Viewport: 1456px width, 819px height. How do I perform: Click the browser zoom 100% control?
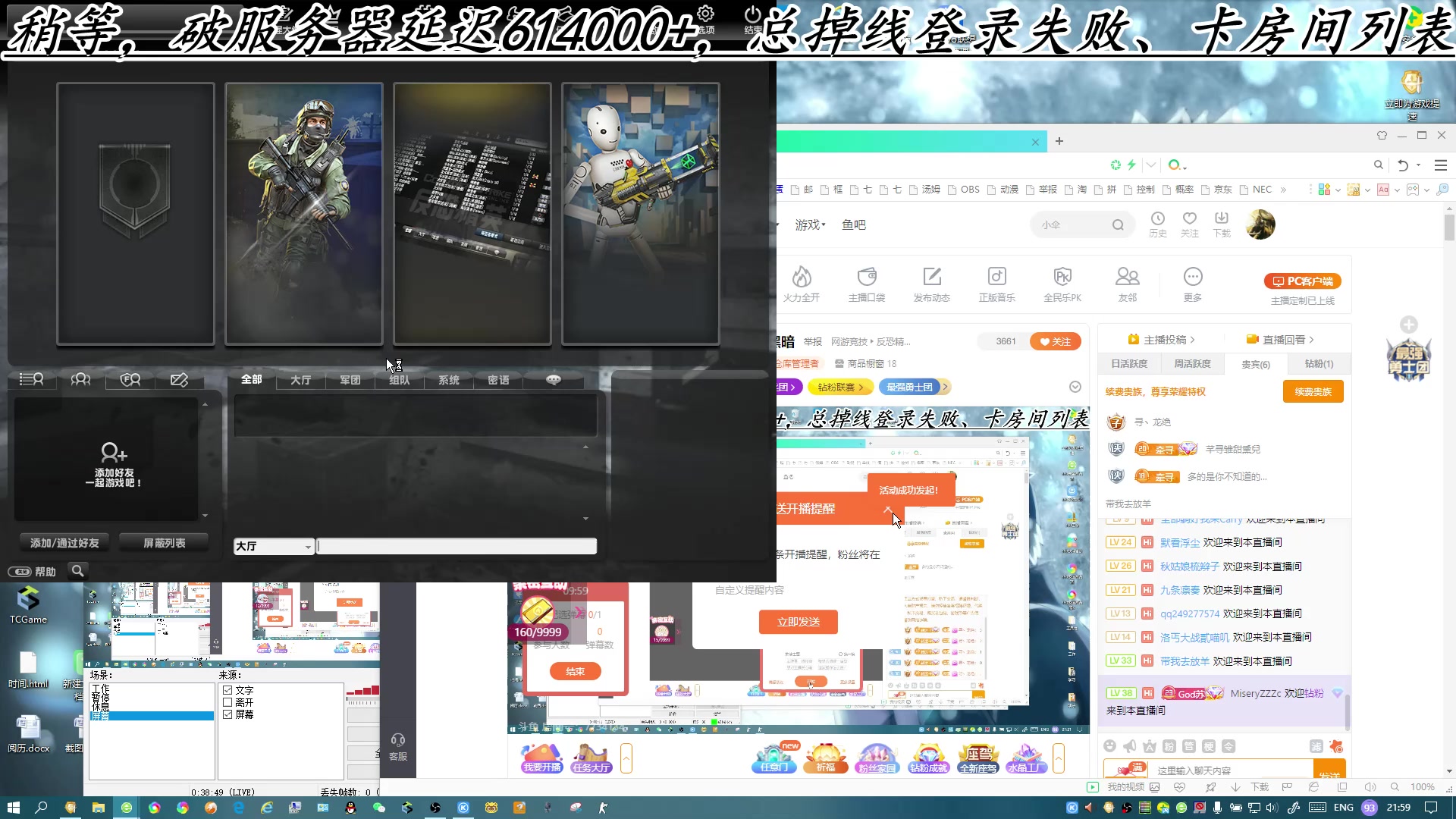(x=1422, y=787)
